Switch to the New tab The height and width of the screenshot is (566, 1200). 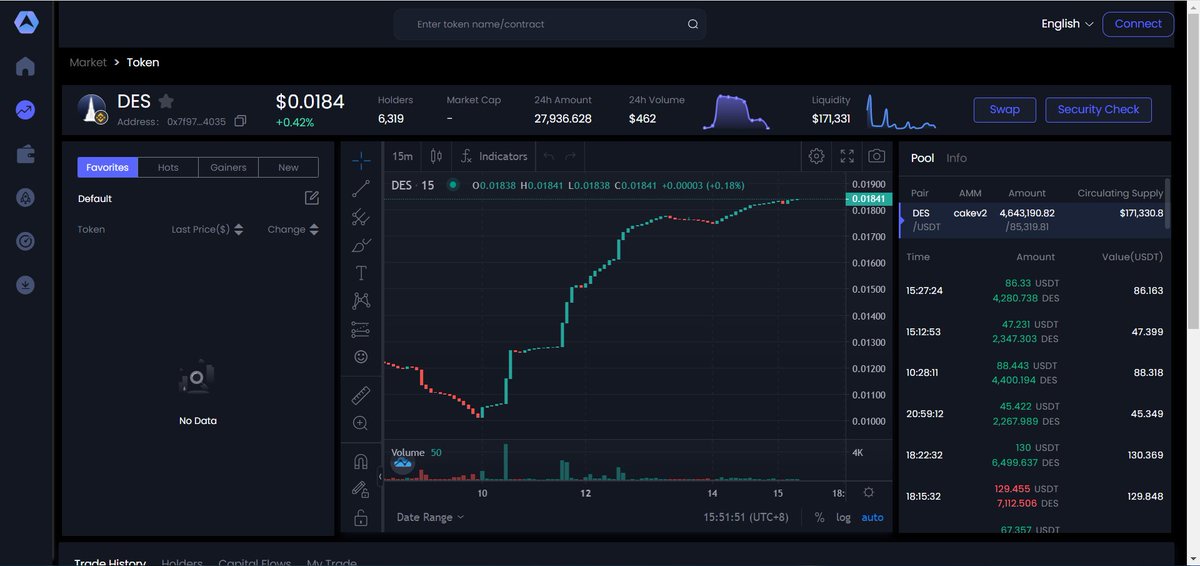coord(288,168)
